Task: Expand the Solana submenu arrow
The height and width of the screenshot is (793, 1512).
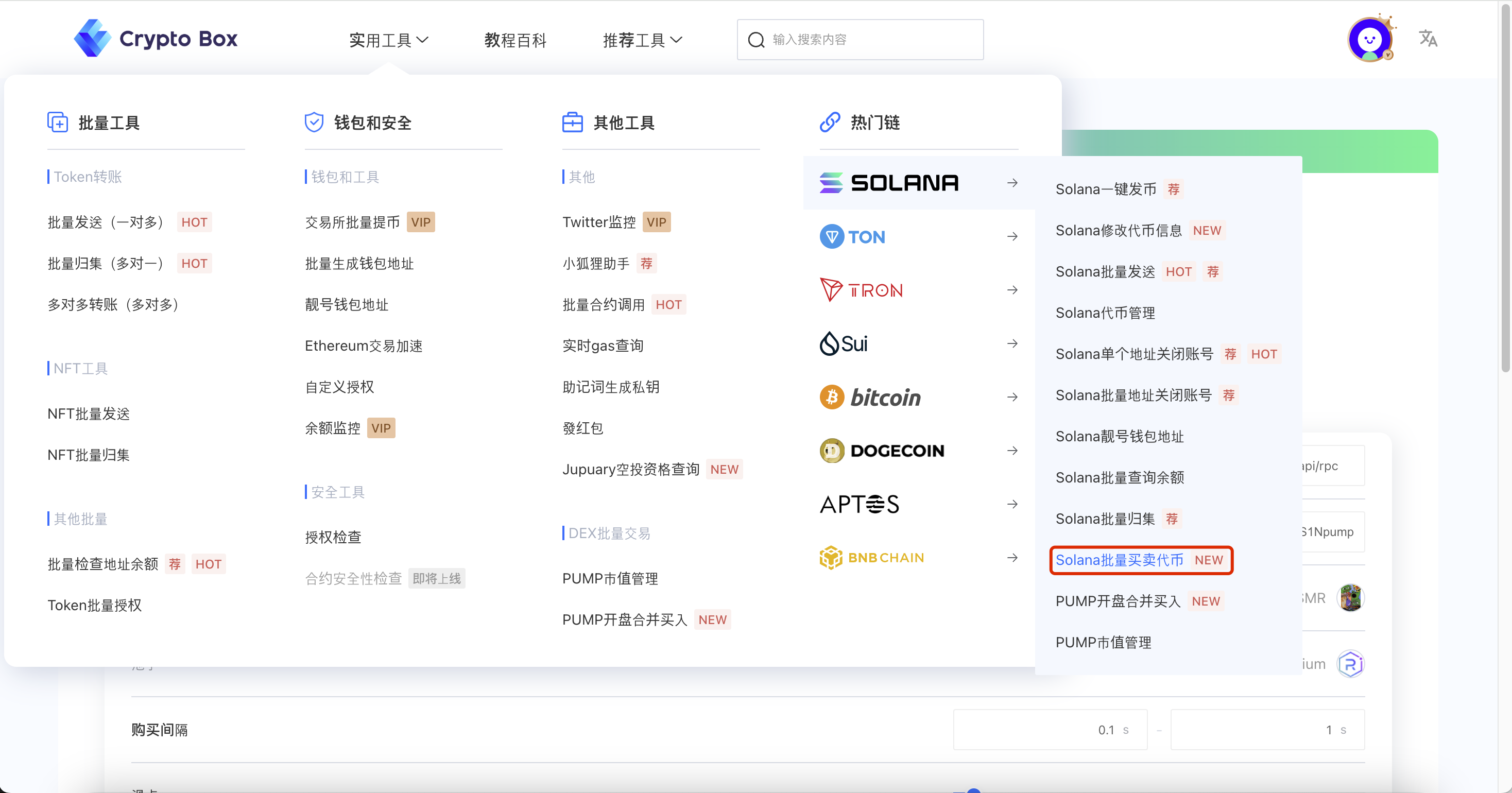Action: [x=1012, y=183]
